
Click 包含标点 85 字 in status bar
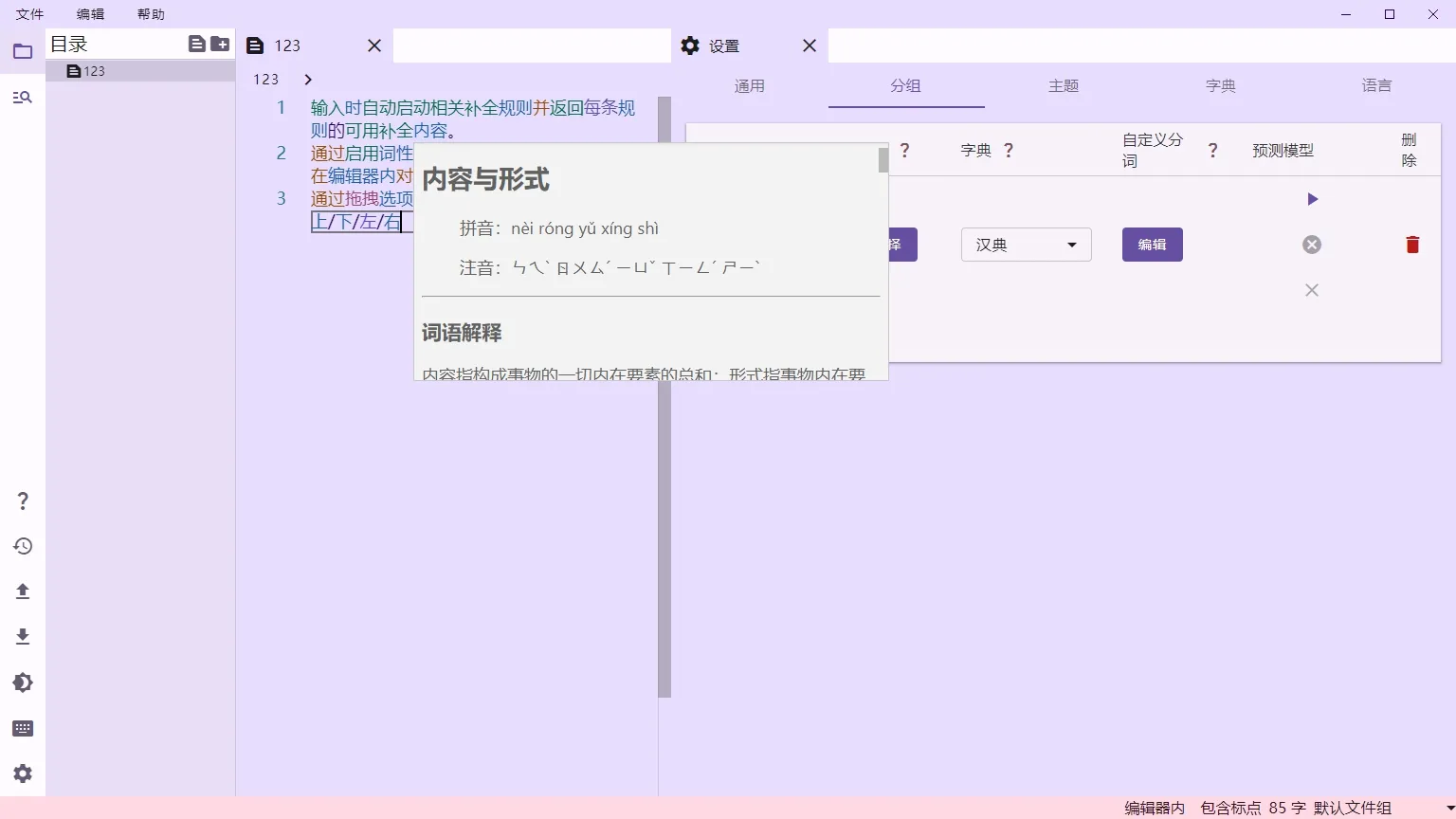point(1253,808)
